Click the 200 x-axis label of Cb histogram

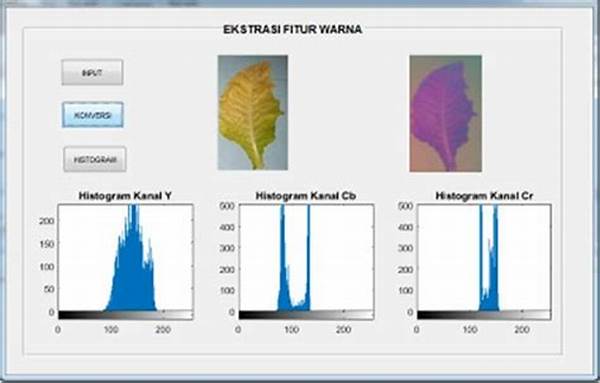pos(344,329)
